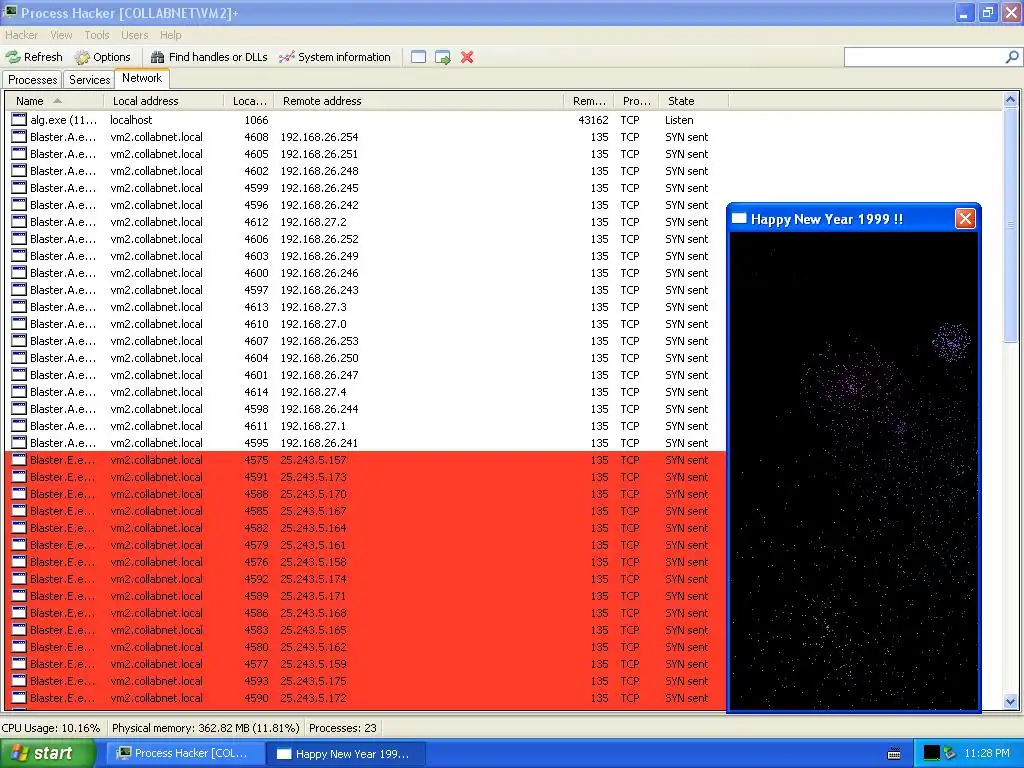Sort by the Protocol column header

tap(637, 101)
